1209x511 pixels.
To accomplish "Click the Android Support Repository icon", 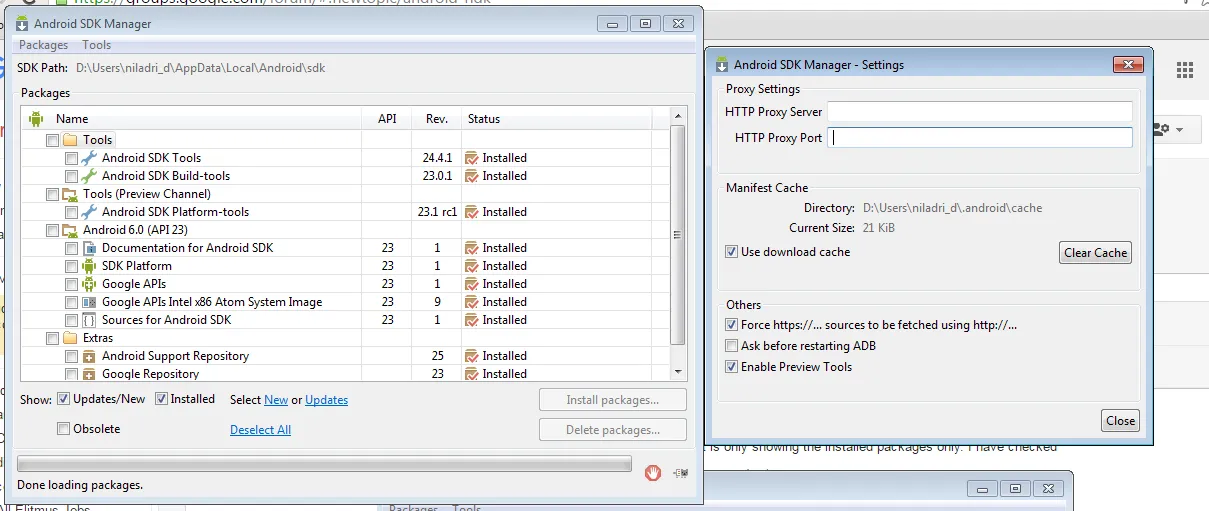I will 89,356.
